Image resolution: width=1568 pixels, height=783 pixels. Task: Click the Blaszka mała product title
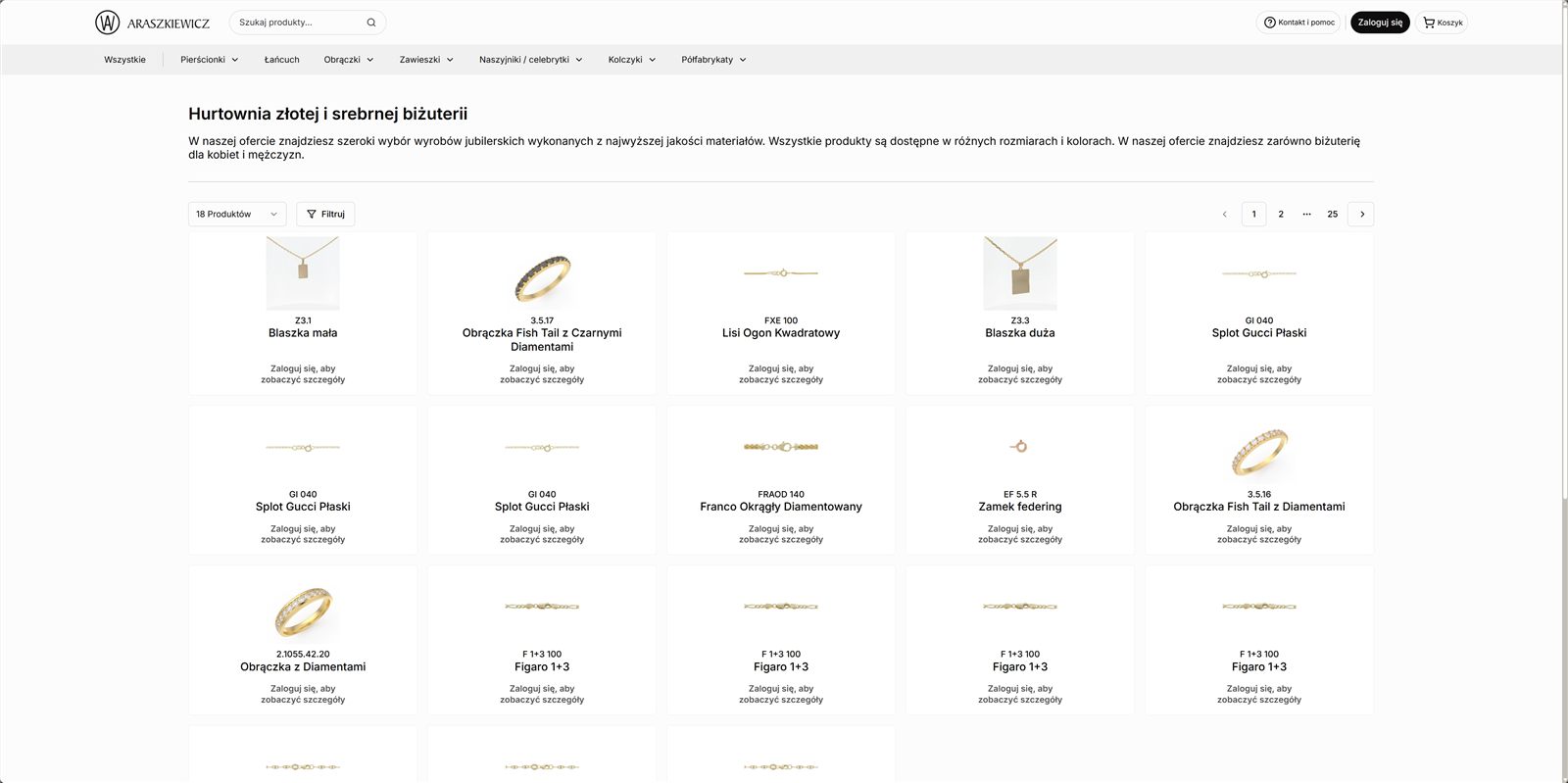point(303,333)
